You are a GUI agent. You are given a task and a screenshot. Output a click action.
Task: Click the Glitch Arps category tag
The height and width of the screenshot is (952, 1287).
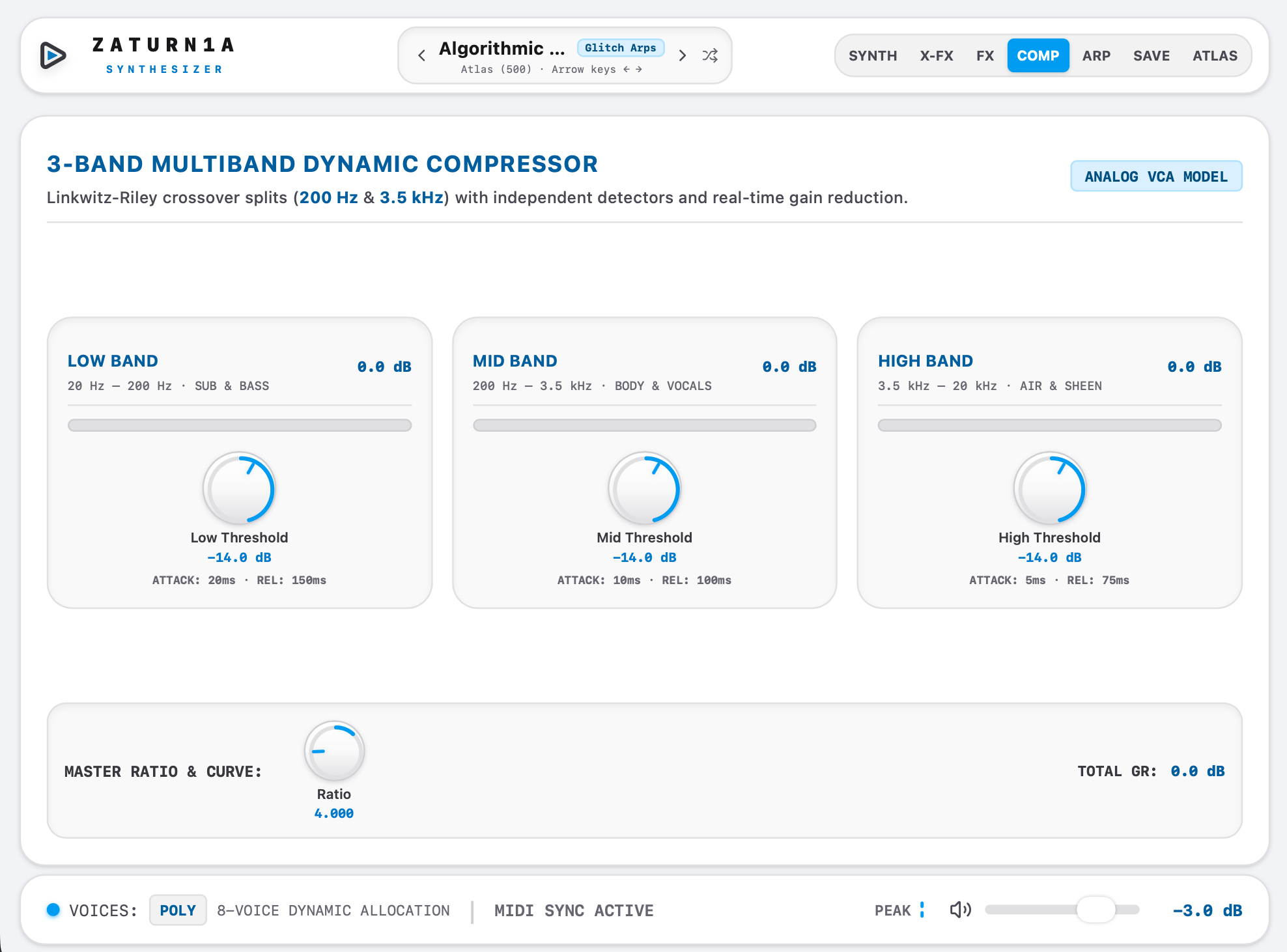coord(621,48)
